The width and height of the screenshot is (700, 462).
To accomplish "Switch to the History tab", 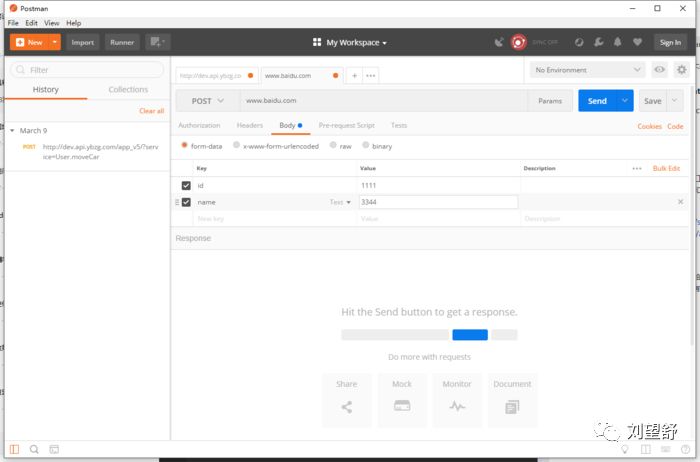I will [46, 90].
